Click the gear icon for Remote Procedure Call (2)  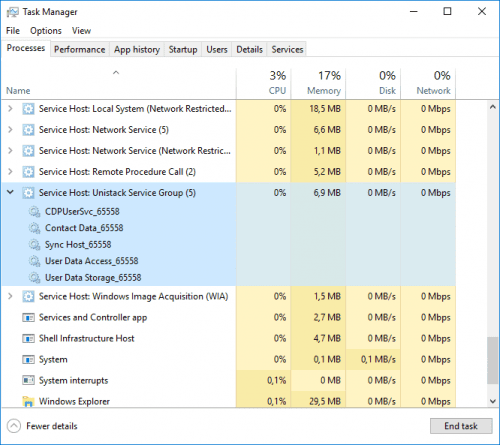(28, 172)
